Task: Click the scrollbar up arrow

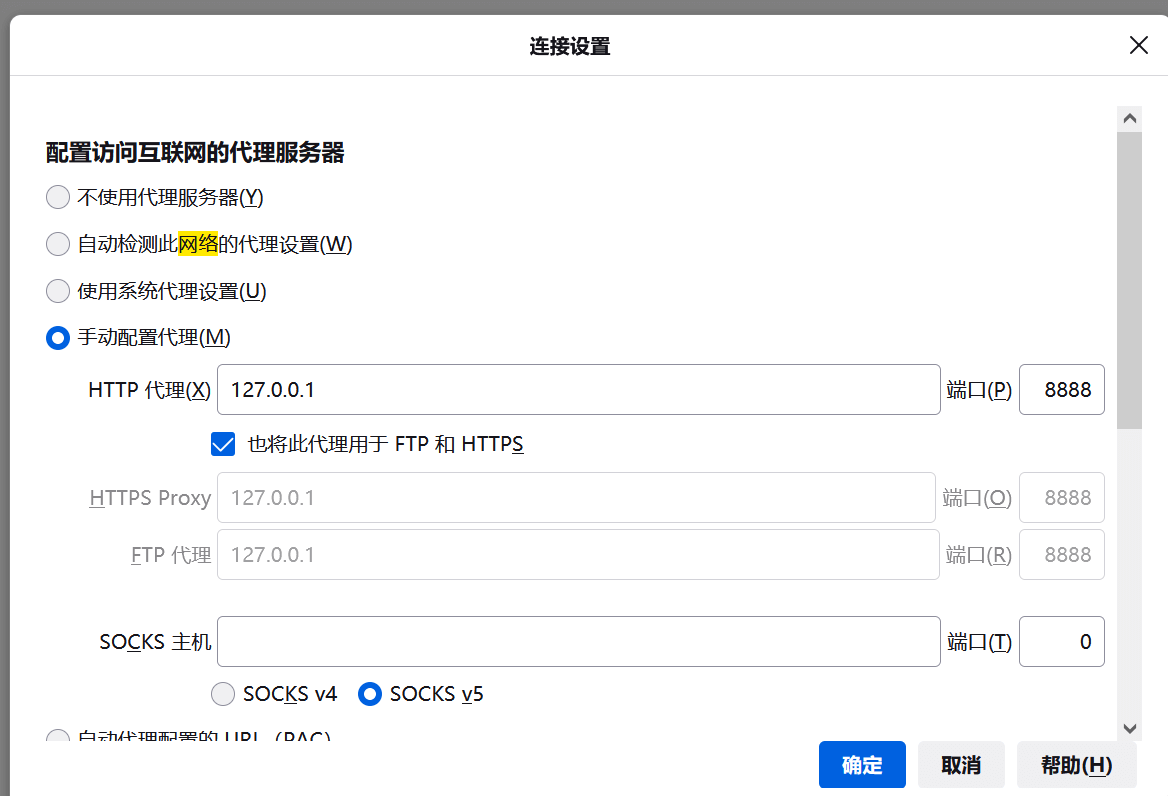Action: coord(1129,118)
